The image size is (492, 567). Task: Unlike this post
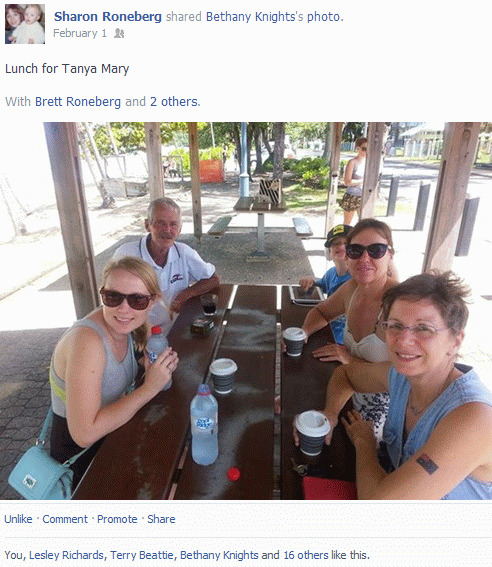coord(18,519)
